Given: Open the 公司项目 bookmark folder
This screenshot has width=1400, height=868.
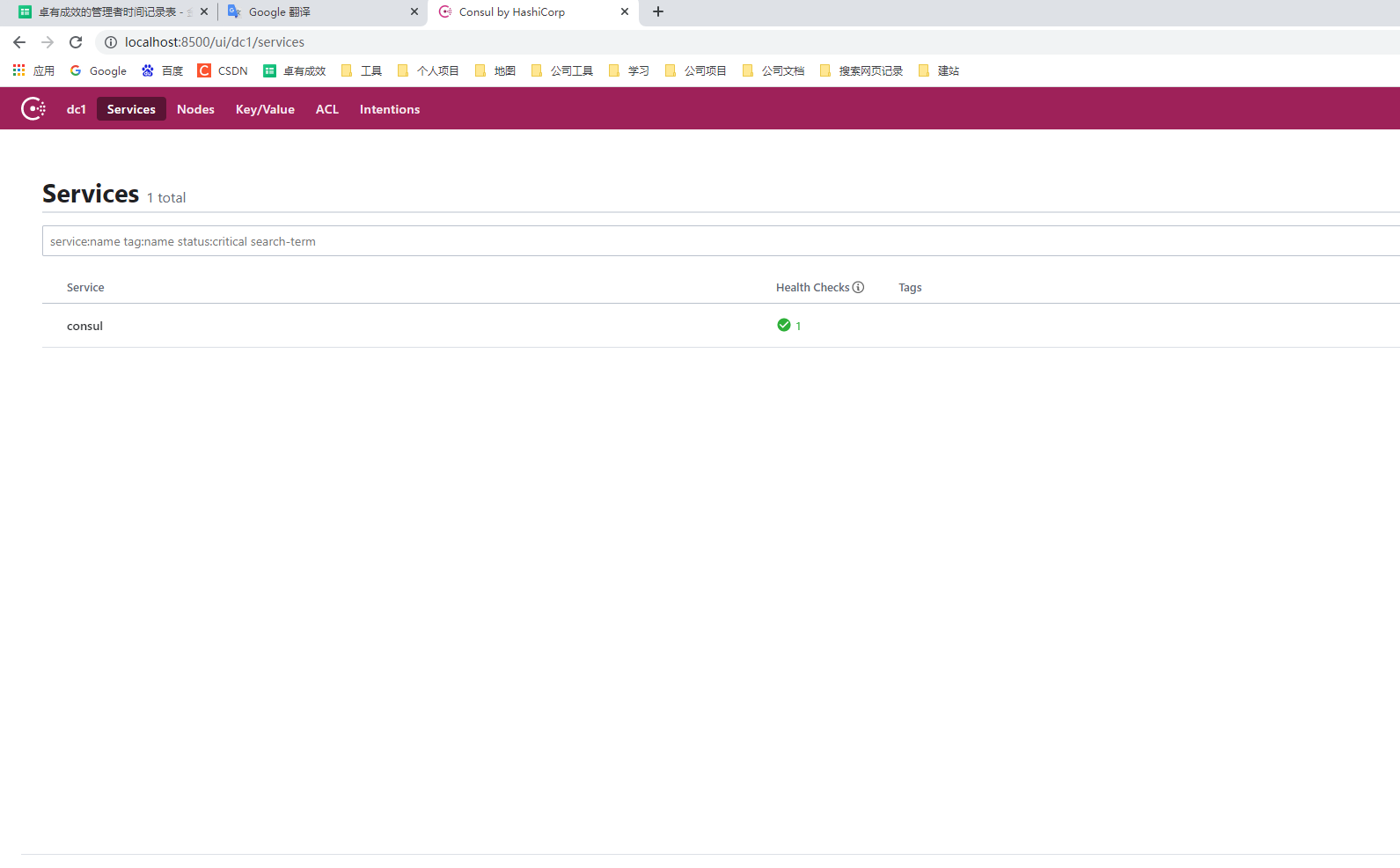Looking at the screenshot, I should pos(696,70).
